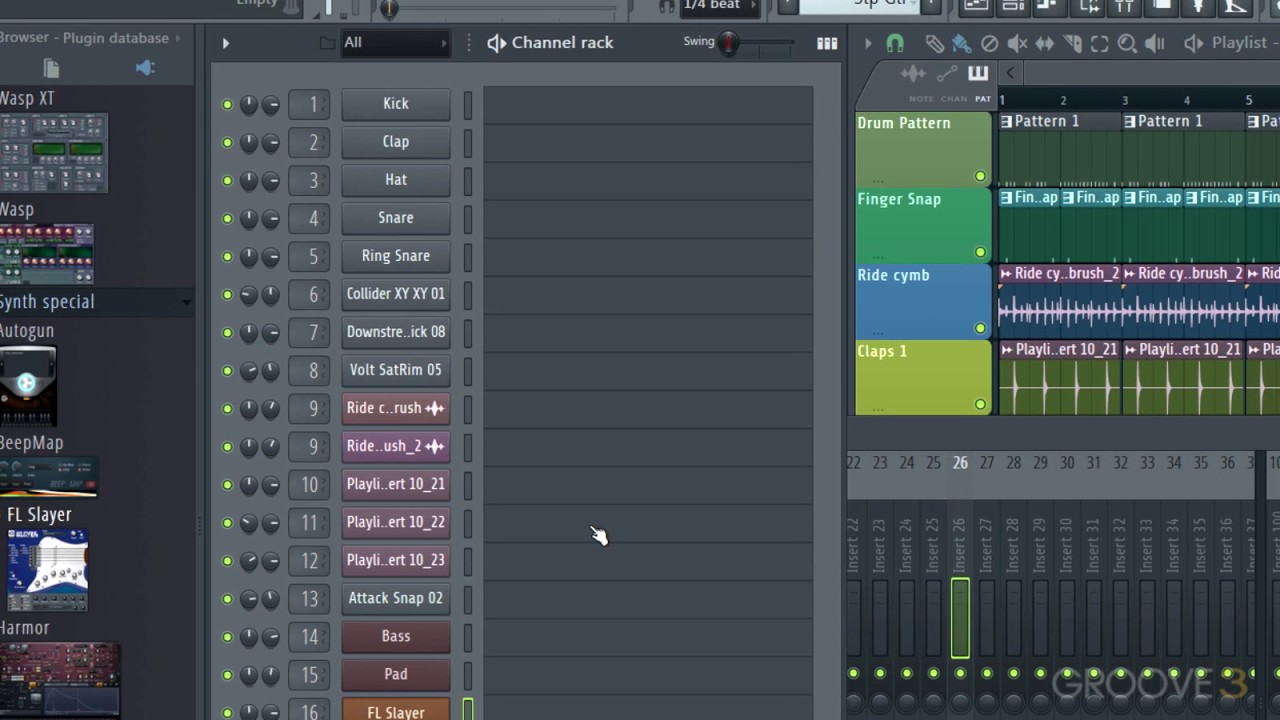Select the dashed-square Select tool
This screenshot has width=1280, height=720.
[x=1099, y=43]
